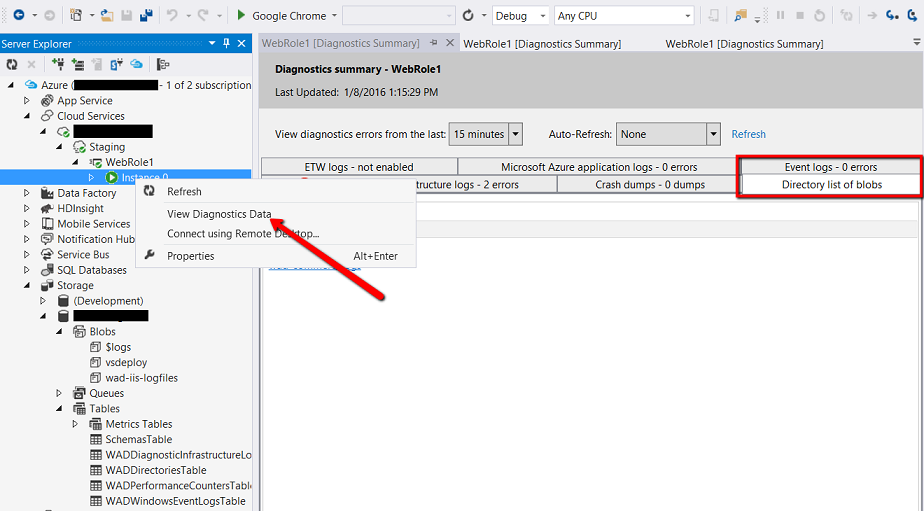Viewport: 924px width, 511px height.
Task: Click the Undo toolbar icon
Action: (172, 15)
